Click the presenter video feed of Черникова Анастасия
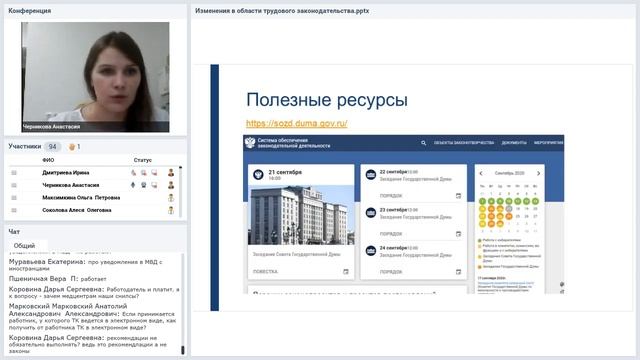This screenshot has height=360, width=640. 95,77
